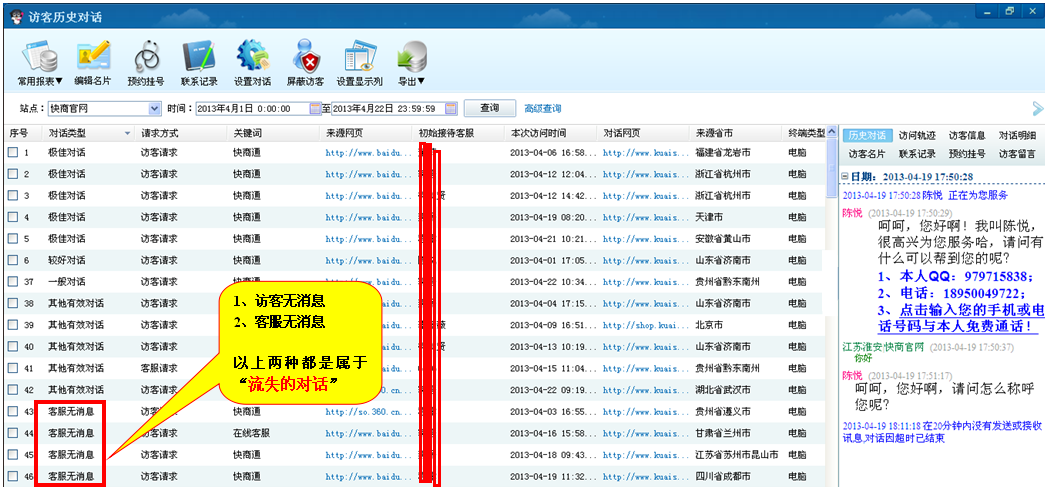Open the start date calendar picker
The width and height of the screenshot is (1047, 491).
[x=315, y=109]
